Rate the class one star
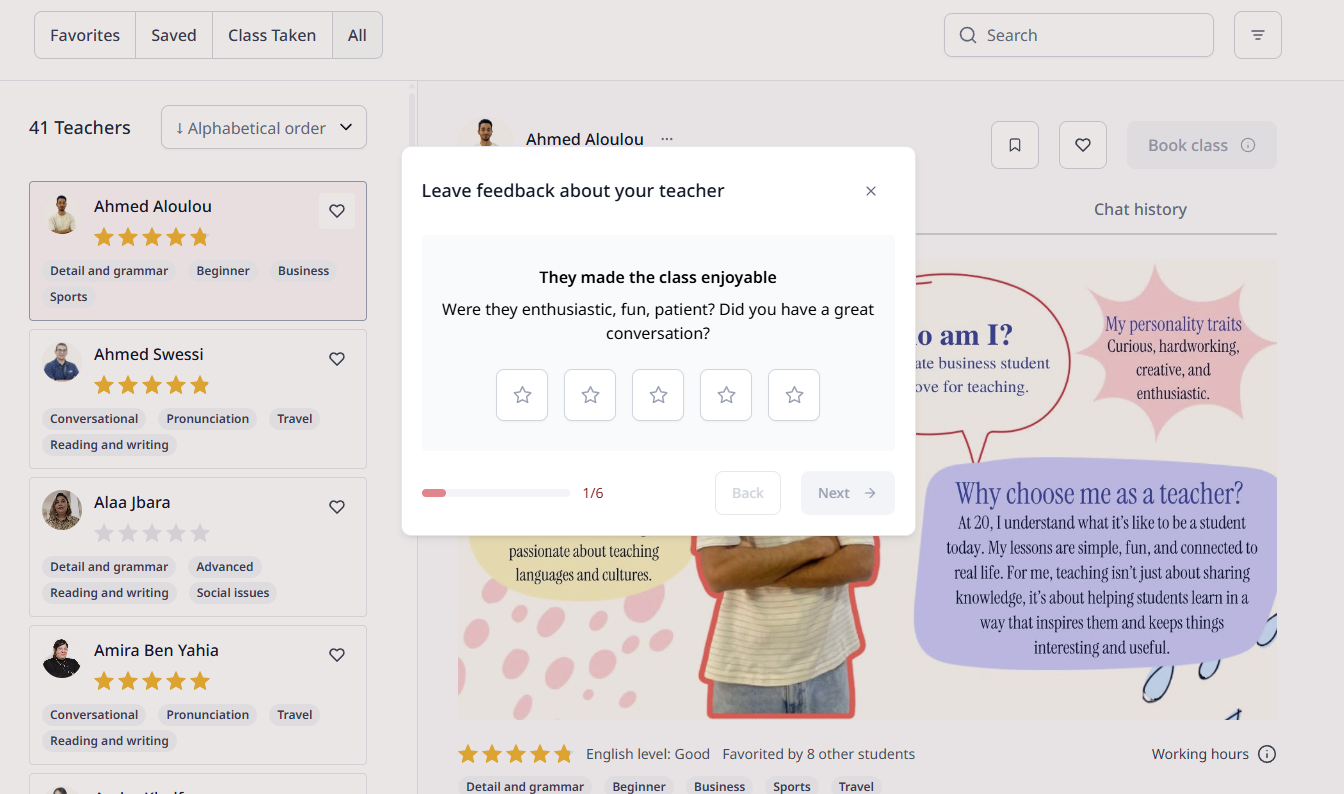 (x=522, y=395)
